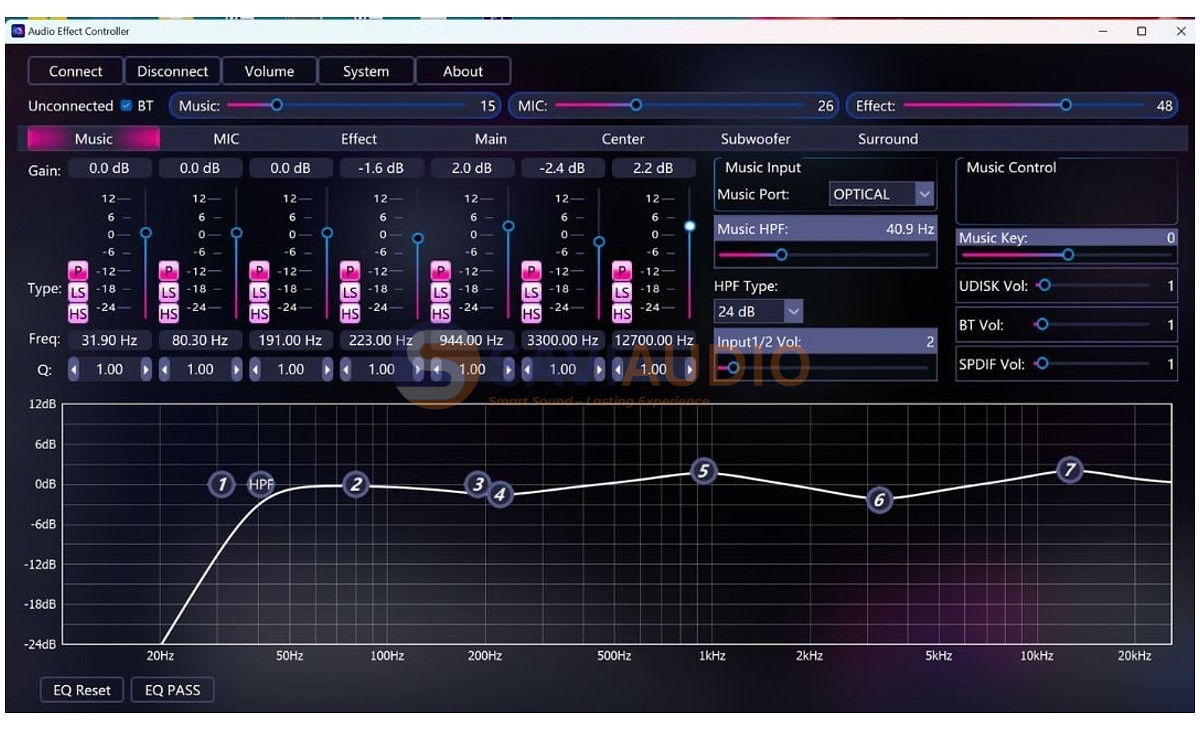Set 3300.00 Hz band type to HS
This screenshot has width=1200, height=730.
pyautogui.click(x=531, y=314)
